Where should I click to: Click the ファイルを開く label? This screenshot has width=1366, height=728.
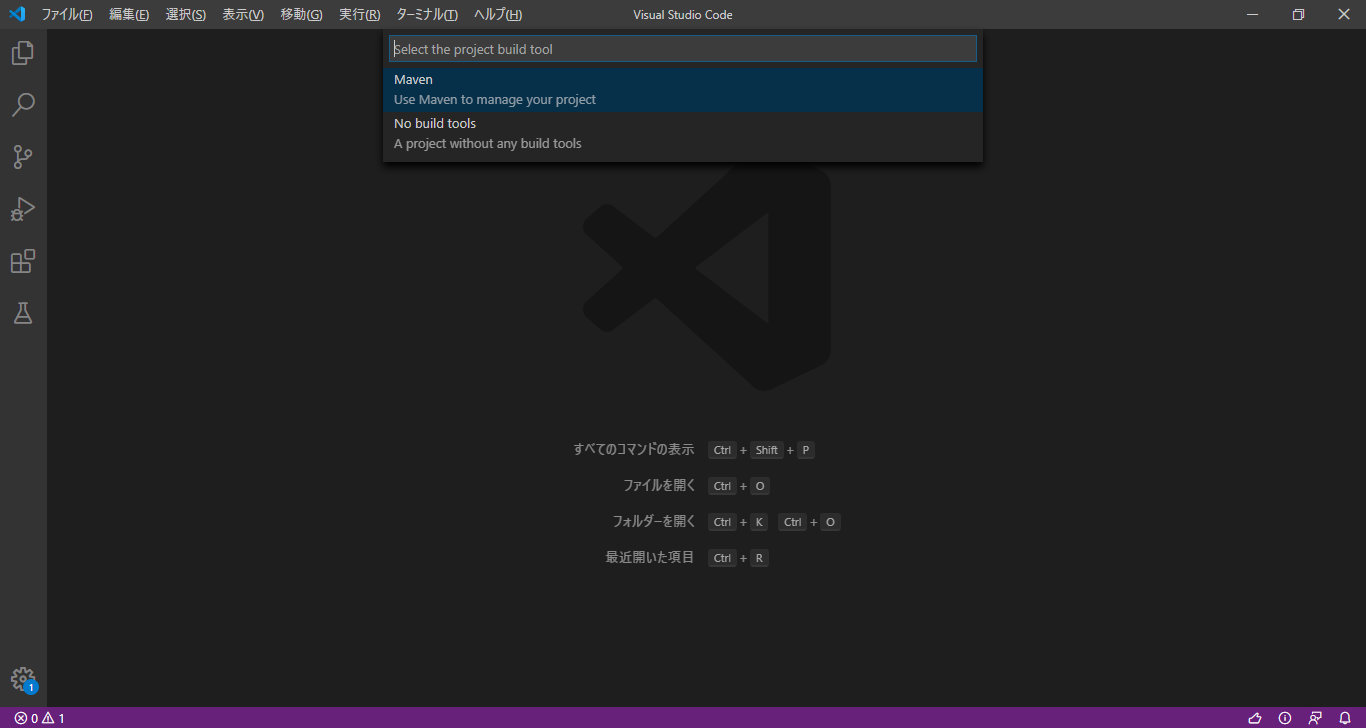[x=658, y=485]
